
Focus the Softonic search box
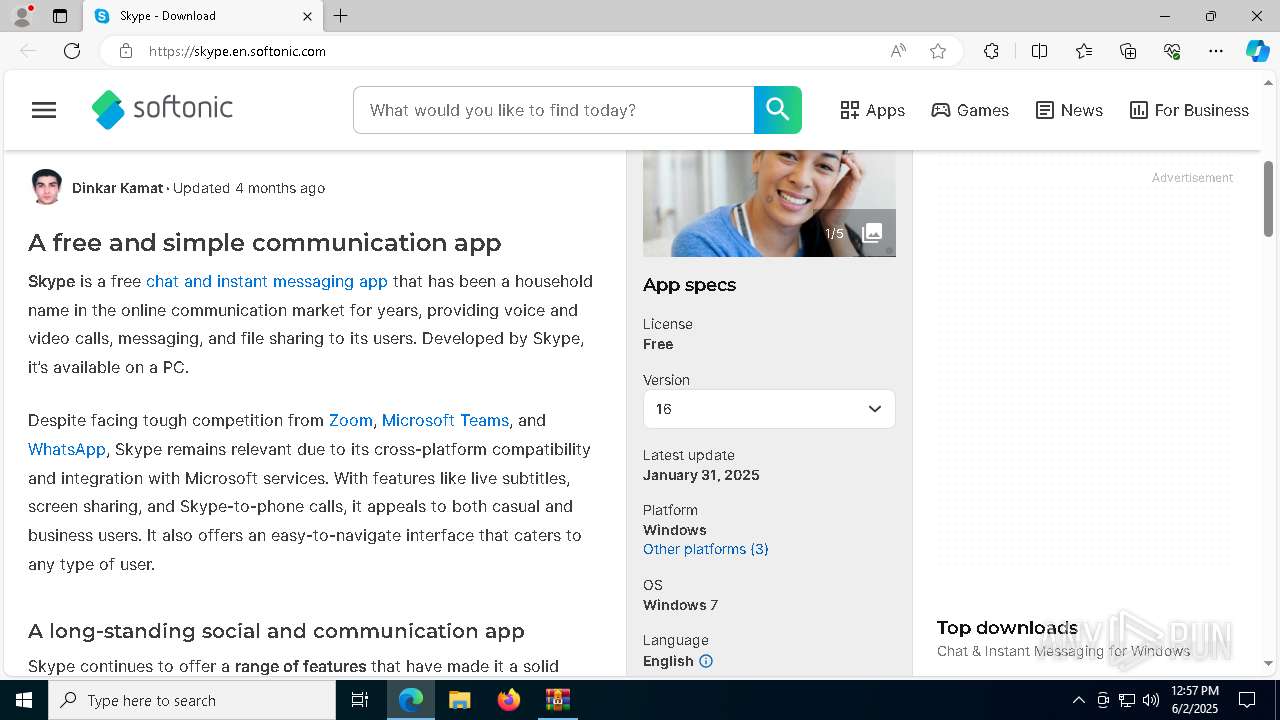tap(553, 110)
